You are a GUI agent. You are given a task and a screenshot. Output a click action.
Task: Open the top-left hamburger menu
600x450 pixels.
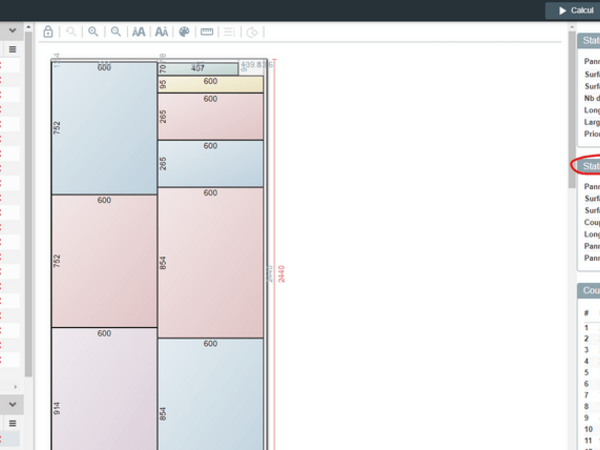[13, 48]
